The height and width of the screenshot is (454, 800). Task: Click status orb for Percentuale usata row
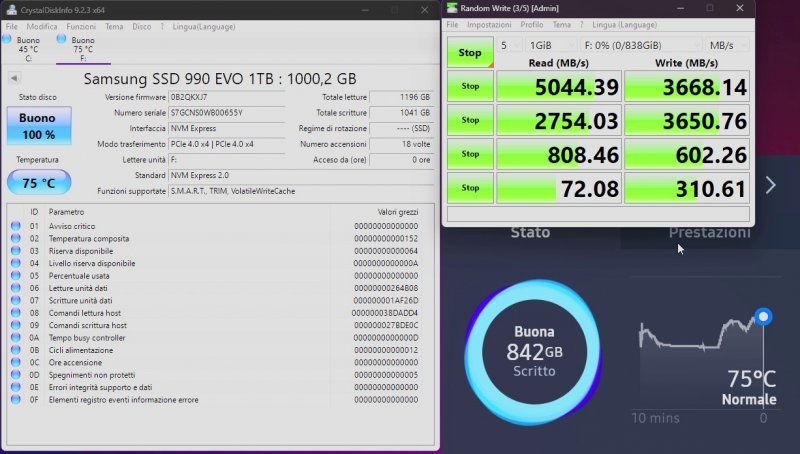[x=16, y=275]
